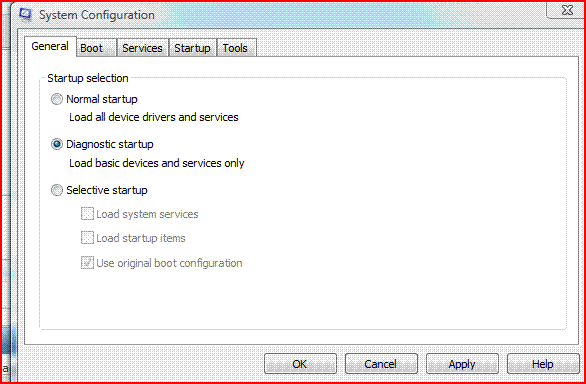Close the System Configuration dialog window
586x384 pixels.
tap(565, 10)
